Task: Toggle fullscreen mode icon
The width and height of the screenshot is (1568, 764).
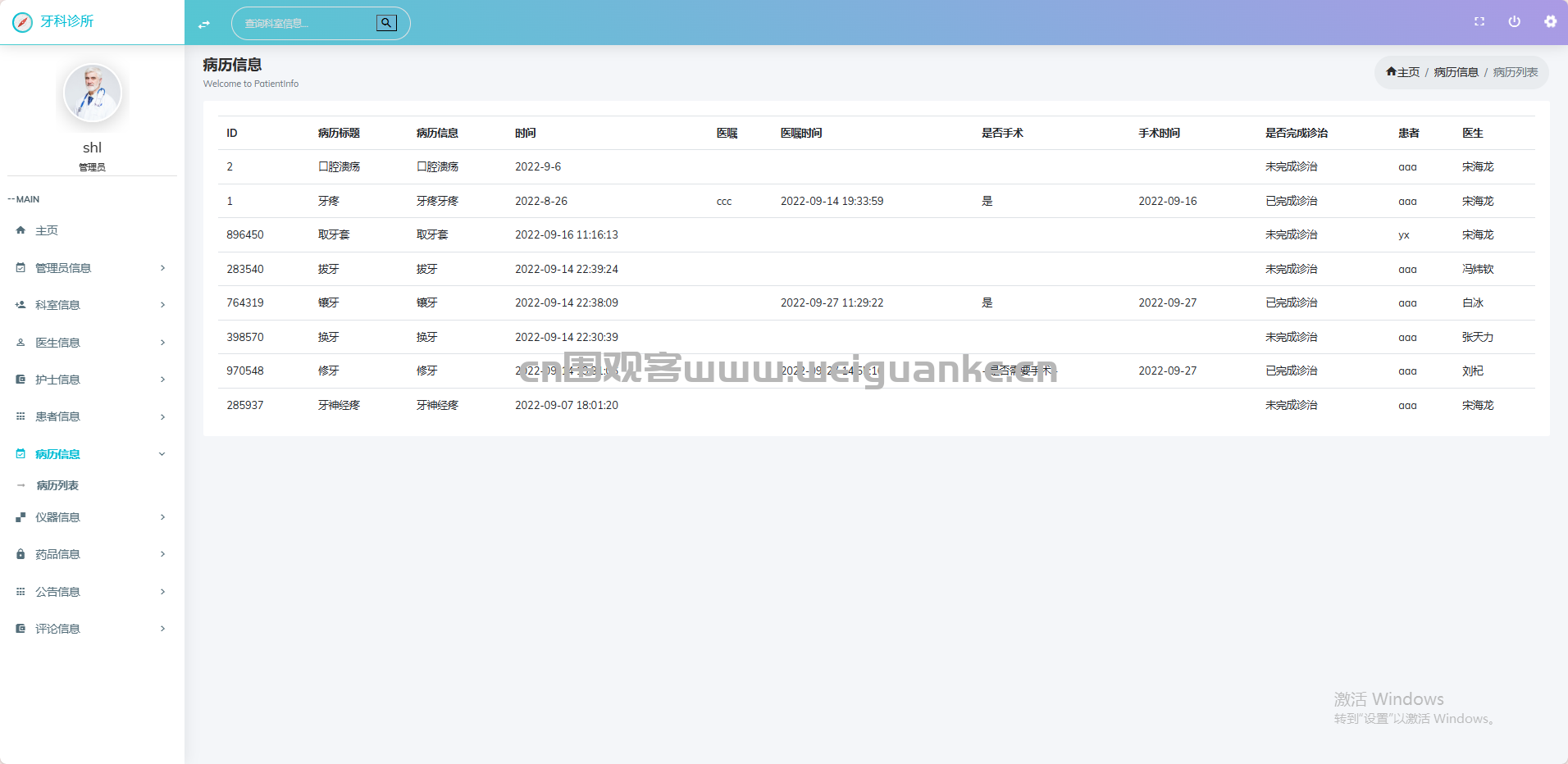Action: [x=1479, y=22]
